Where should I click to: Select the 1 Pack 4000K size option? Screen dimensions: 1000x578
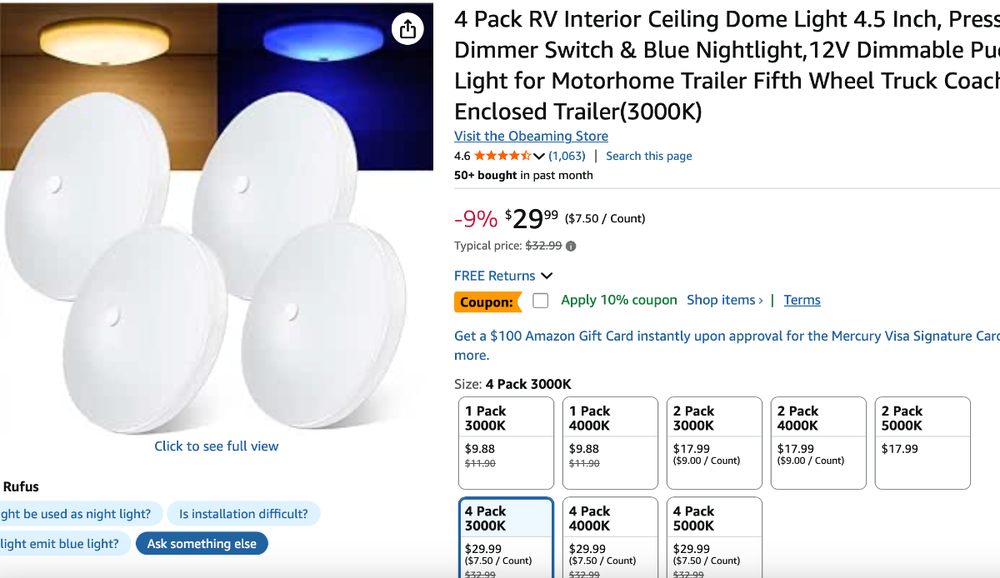pyautogui.click(x=610, y=442)
